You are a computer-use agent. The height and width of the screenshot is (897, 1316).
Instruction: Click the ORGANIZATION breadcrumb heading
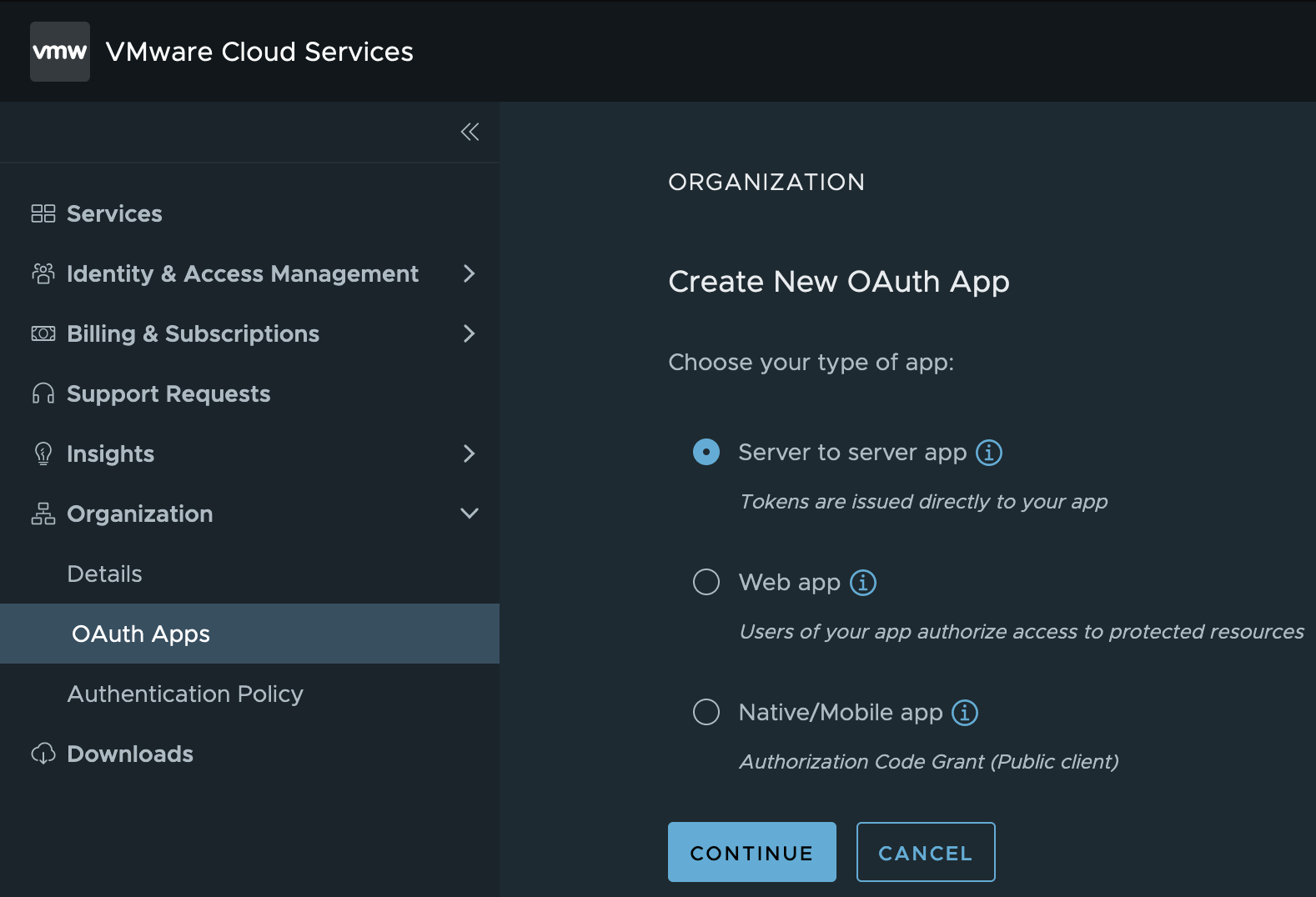coord(767,183)
